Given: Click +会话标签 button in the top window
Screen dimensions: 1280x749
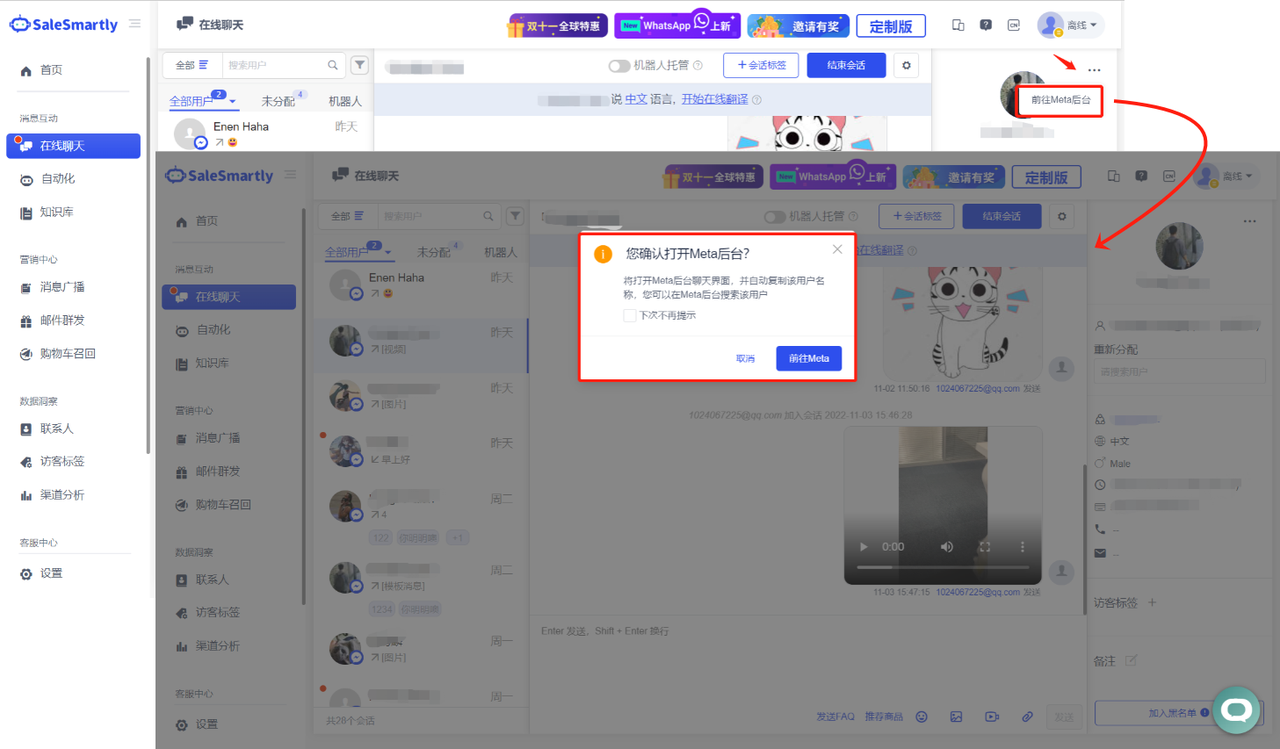Looking at the screenshot, I should tap(761, 65).
